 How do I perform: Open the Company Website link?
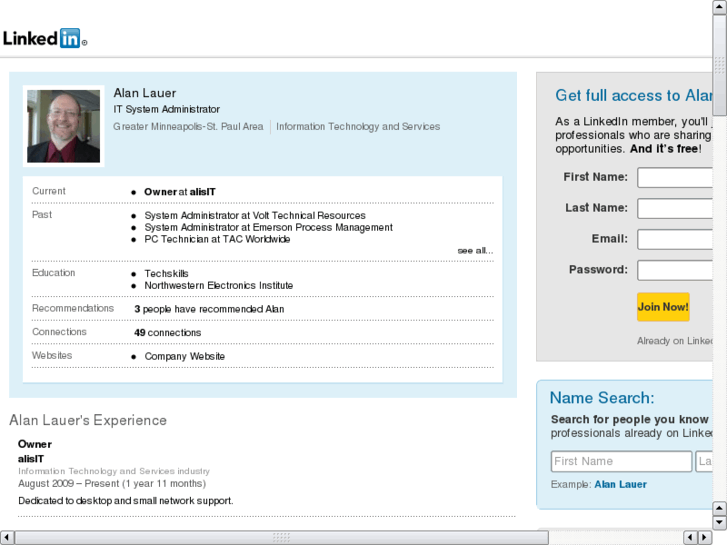pos(185,356)
